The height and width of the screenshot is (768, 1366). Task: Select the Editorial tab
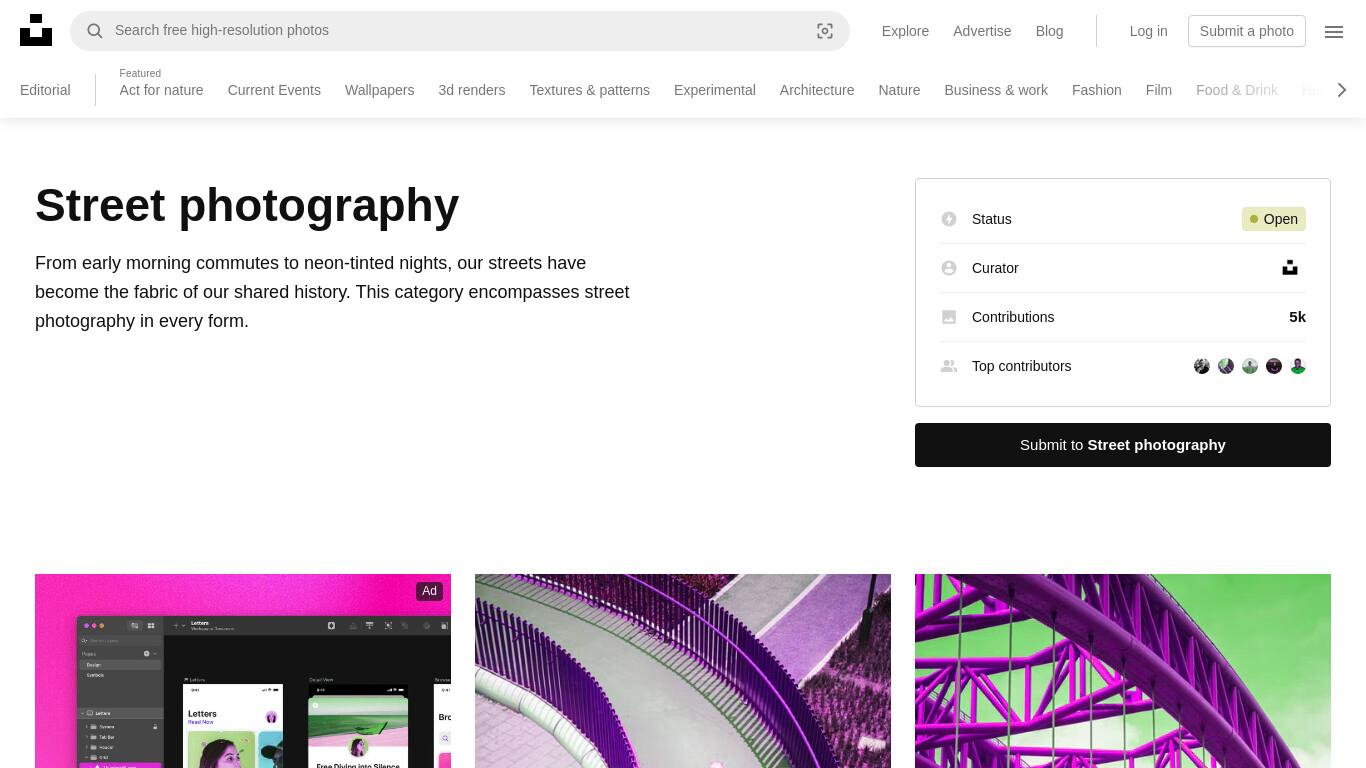point(45,90)
